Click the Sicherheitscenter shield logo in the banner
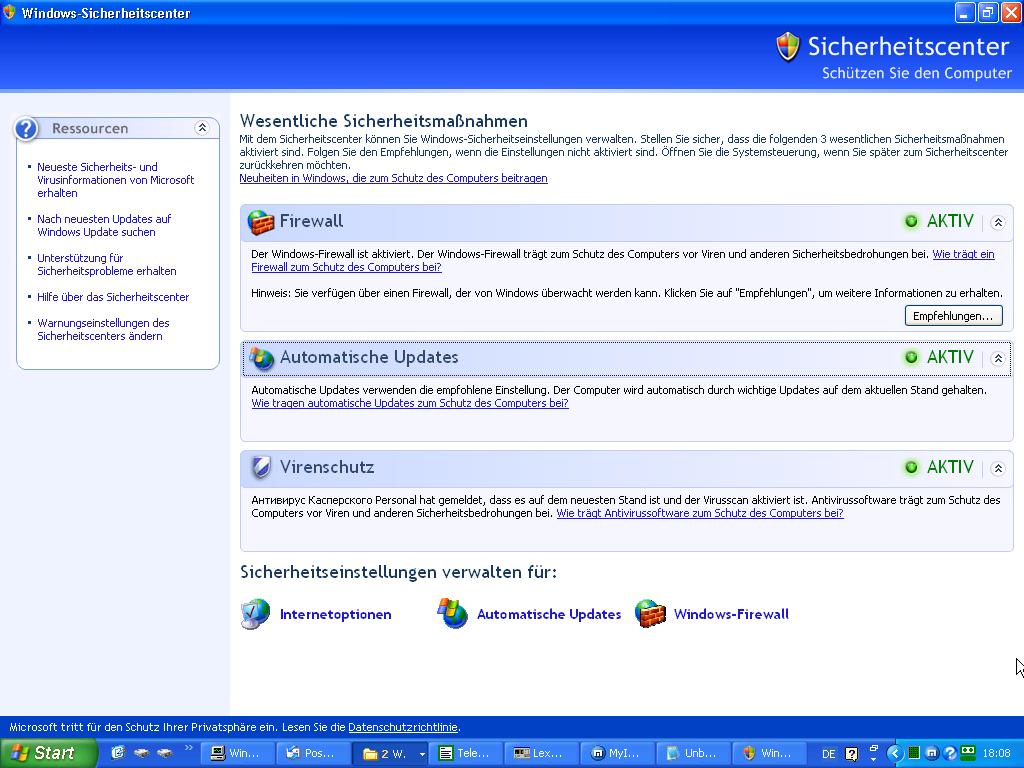The height and width of the screenshot is (768, 1024). coord(788,46)
